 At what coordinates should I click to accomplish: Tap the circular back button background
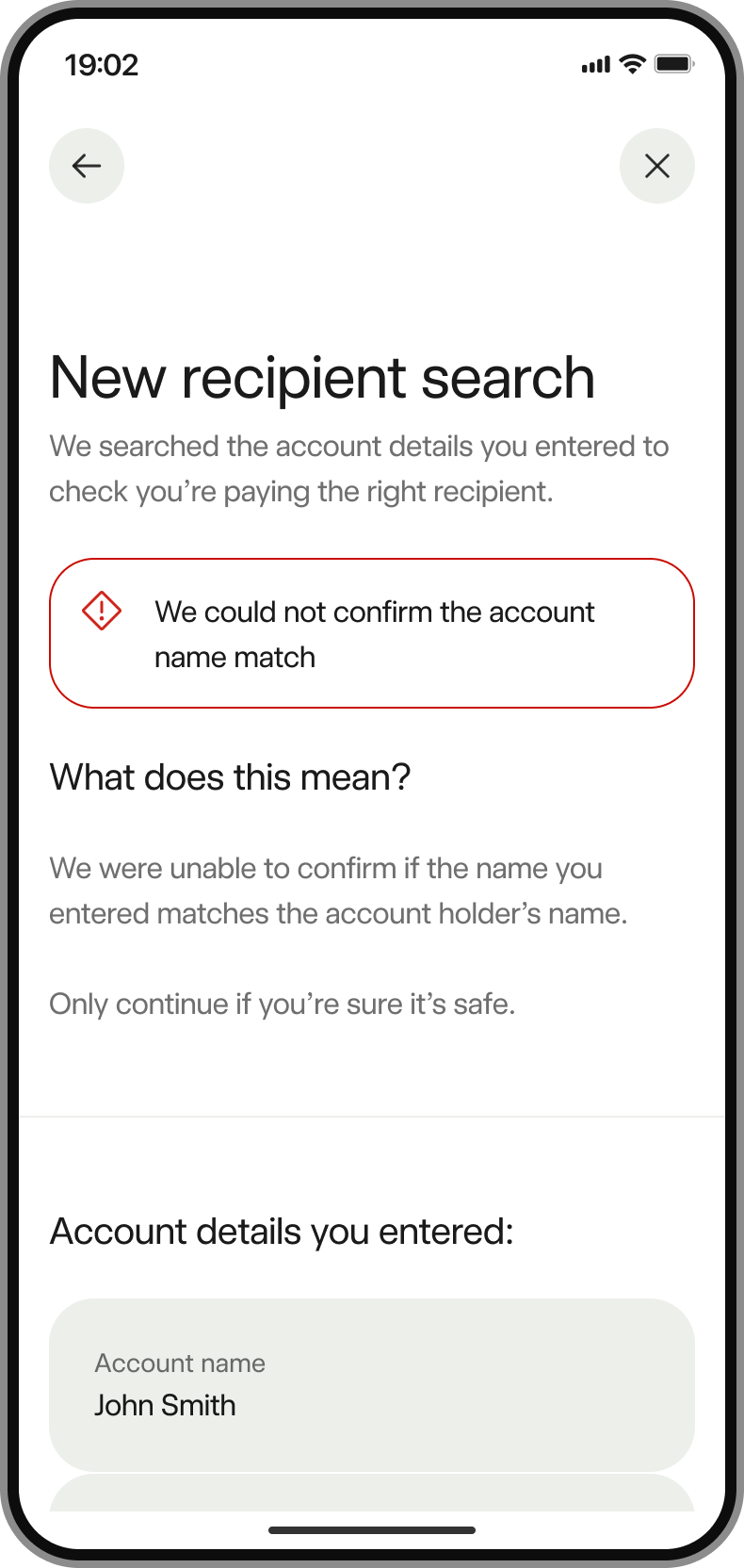coord(86,165)
